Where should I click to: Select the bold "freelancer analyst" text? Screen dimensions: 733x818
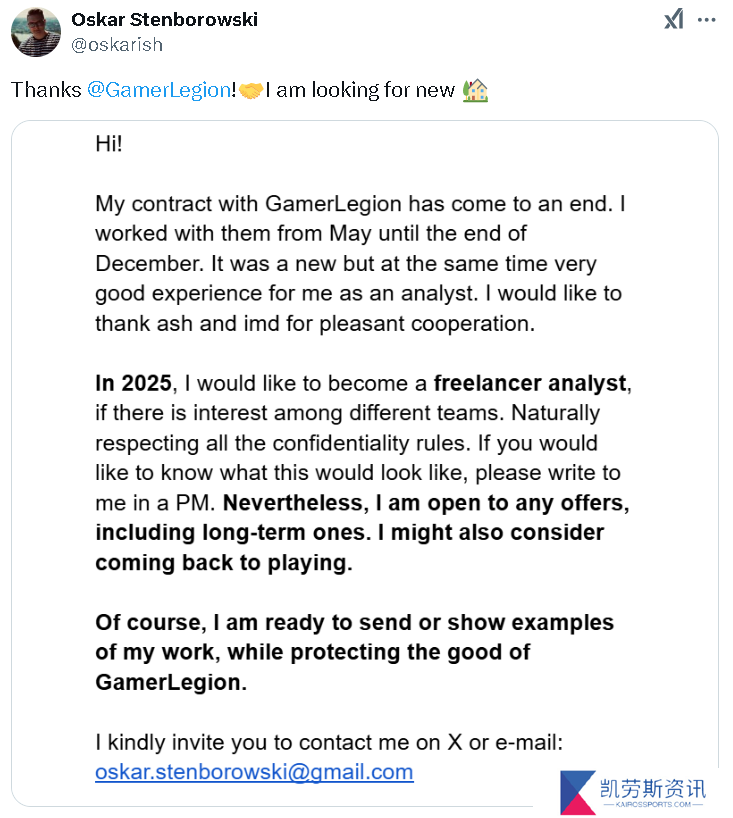click(530, 383)
